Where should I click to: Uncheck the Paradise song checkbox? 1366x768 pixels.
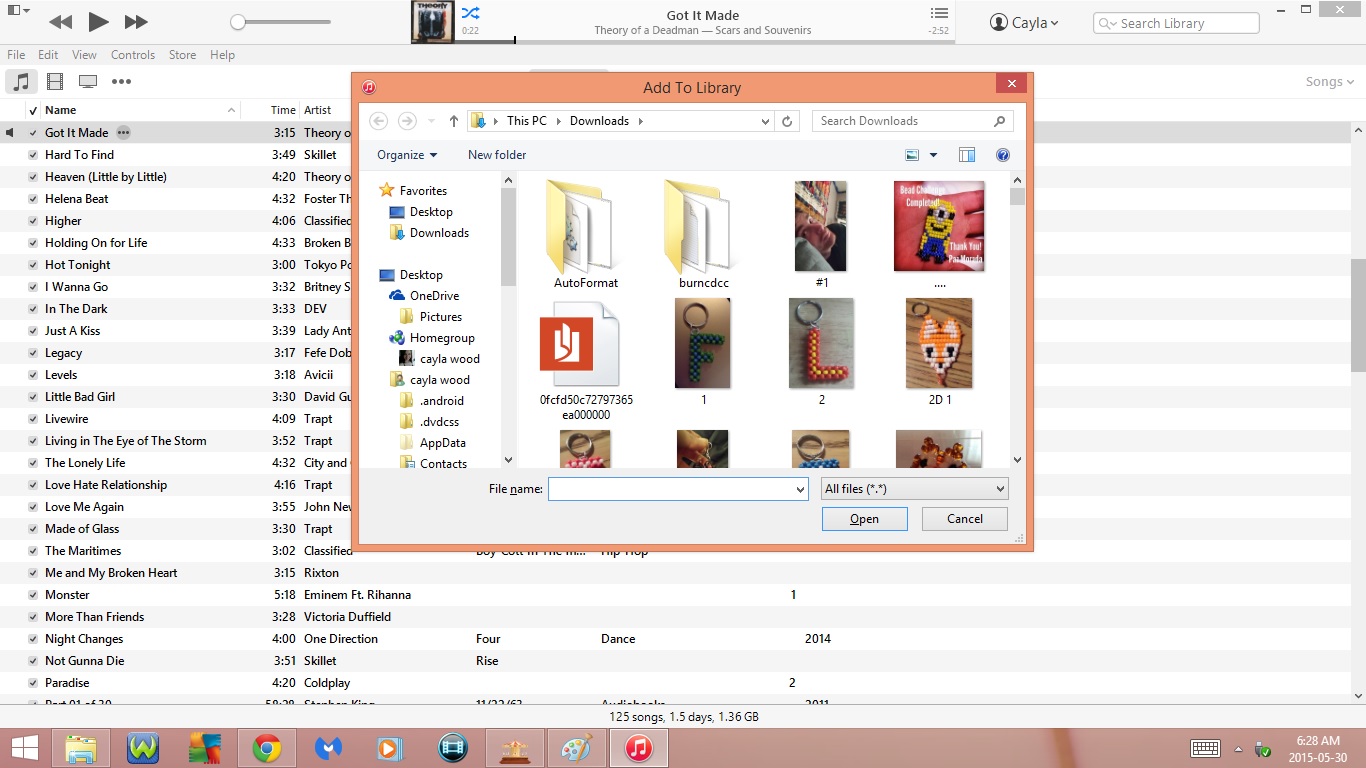click(33, 683)
